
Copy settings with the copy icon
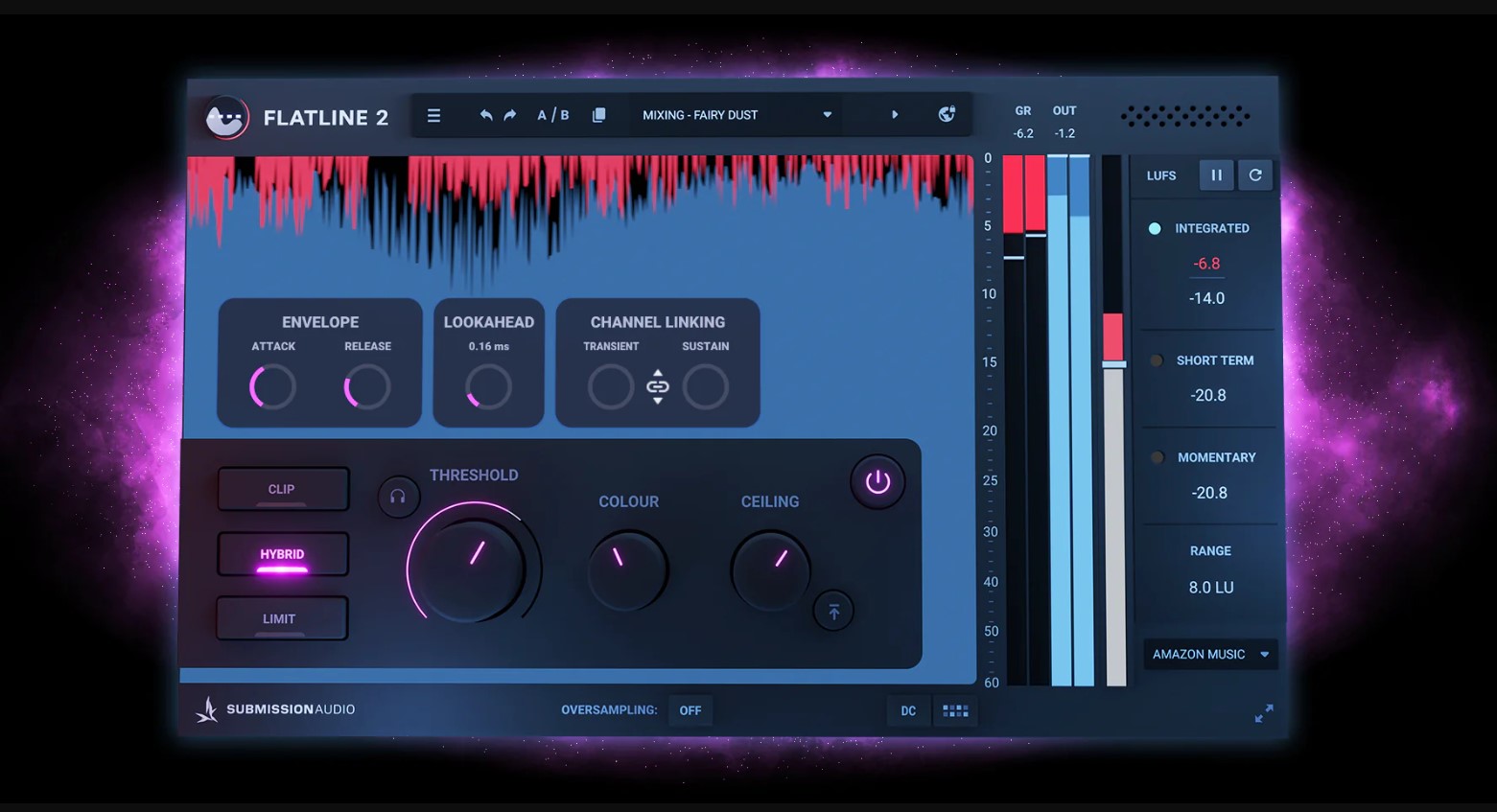point(598,115)
